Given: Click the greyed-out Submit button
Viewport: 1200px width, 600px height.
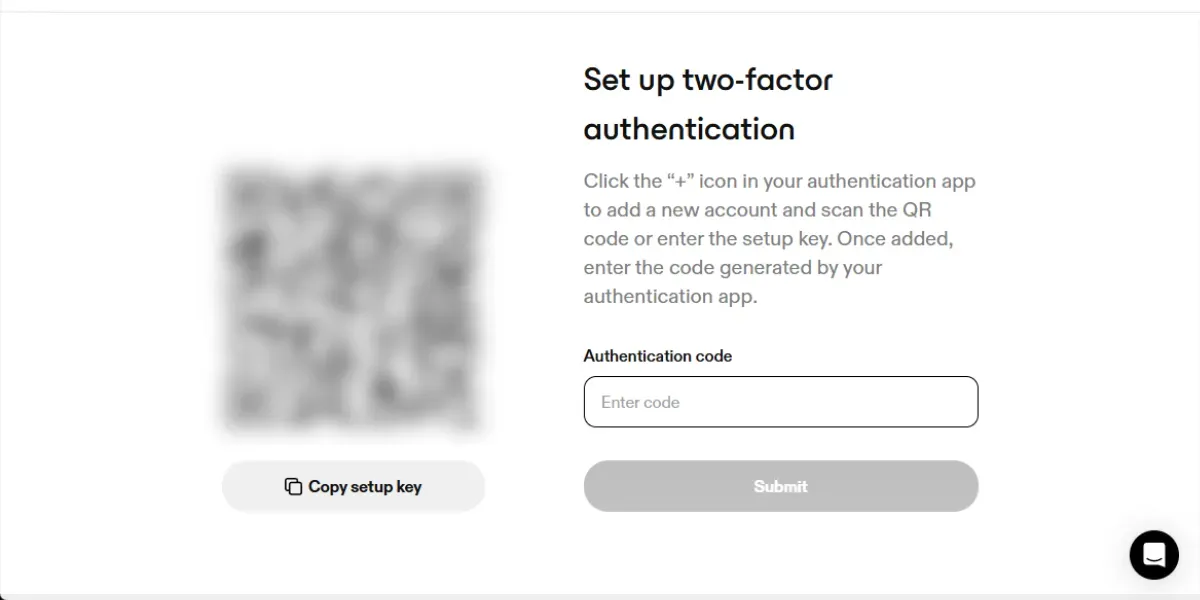Looking at the screenshot, I should (x=781, y=486).
